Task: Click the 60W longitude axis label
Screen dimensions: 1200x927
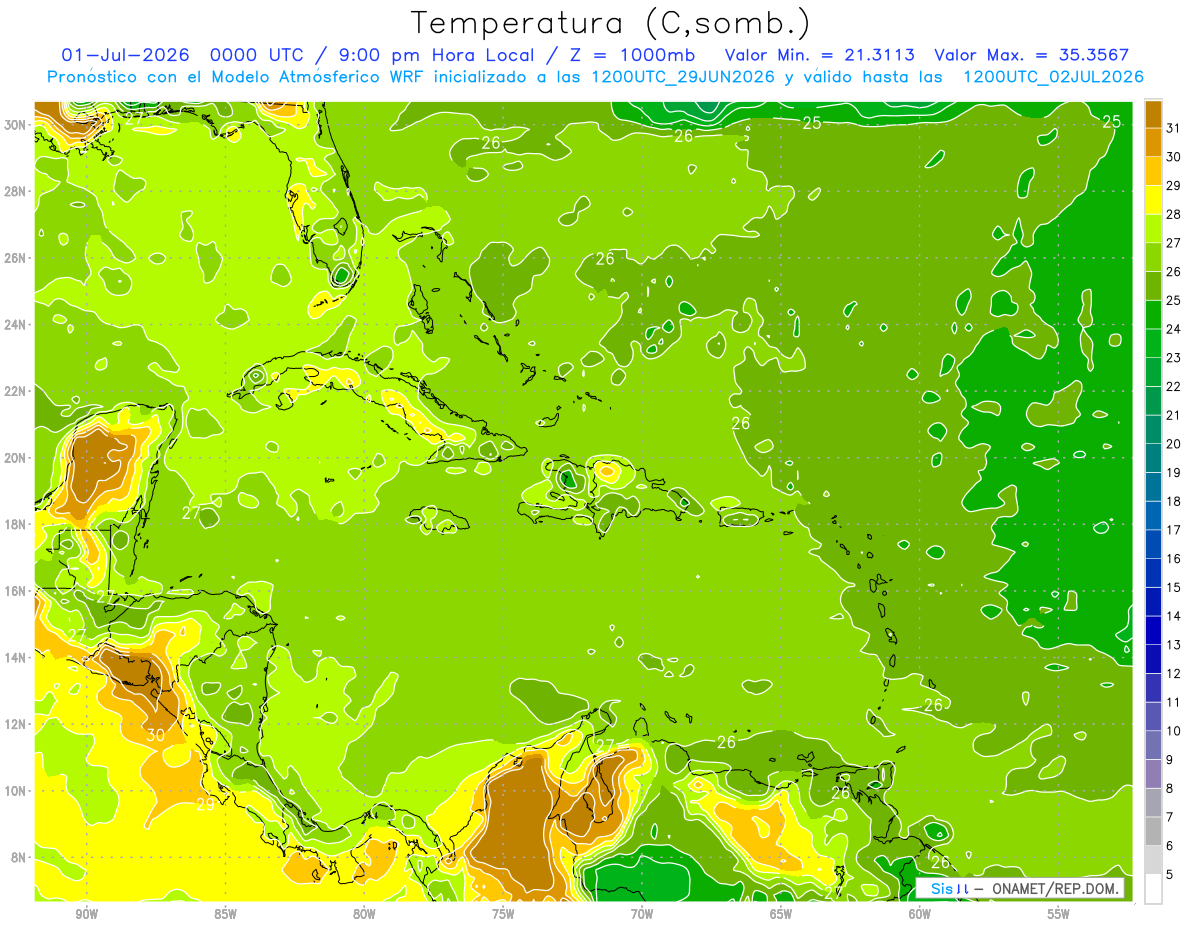Action: pos(920,914)
